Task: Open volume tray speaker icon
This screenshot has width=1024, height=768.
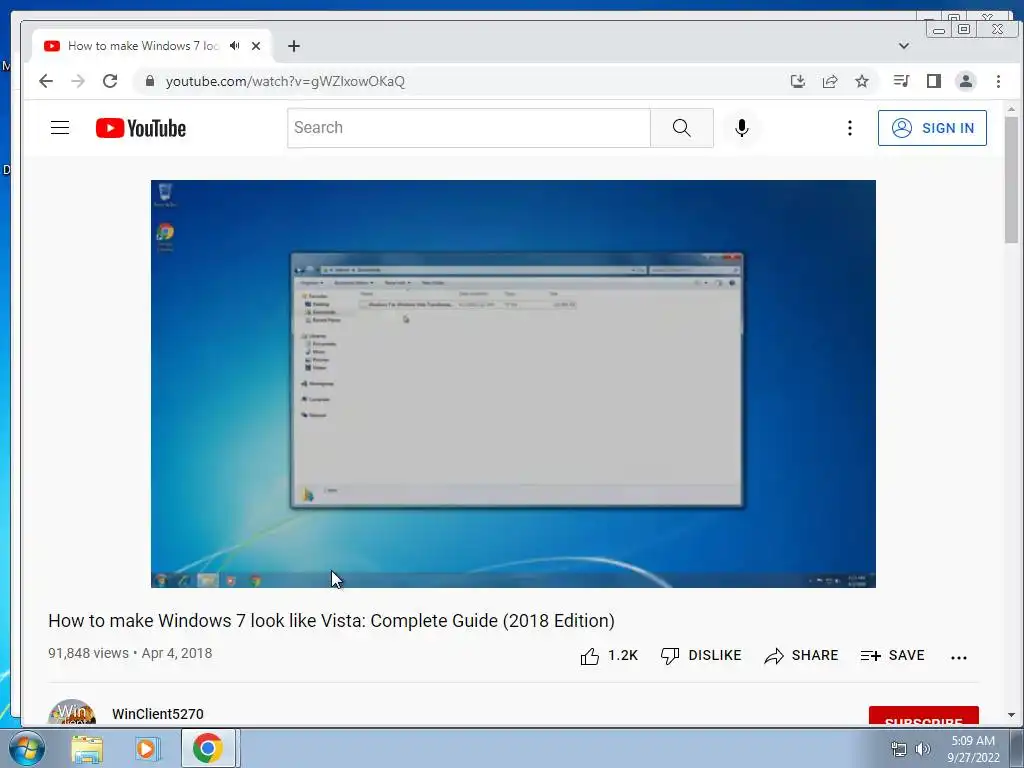Action: pos(923,749)
